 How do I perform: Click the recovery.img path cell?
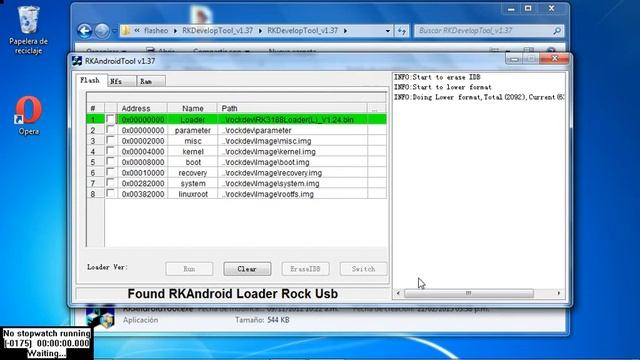coord(292,173)
